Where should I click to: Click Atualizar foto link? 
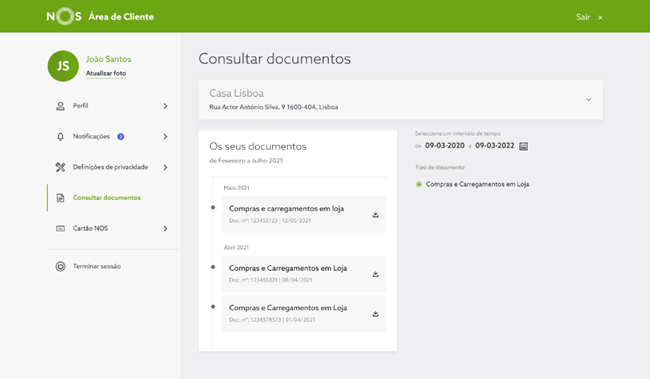pos(106,73)
